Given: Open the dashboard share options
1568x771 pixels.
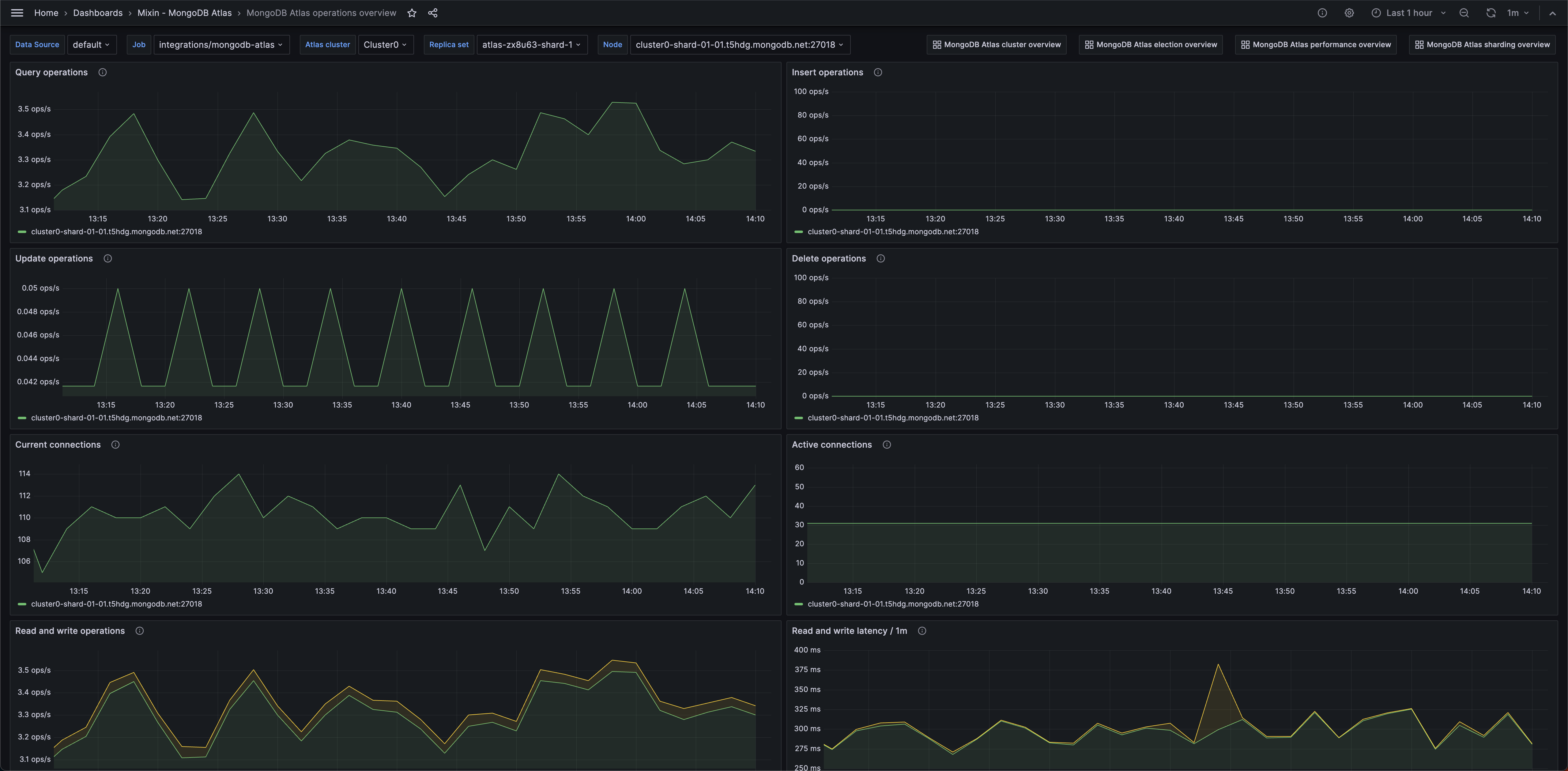Looking at the screenshot, I should 432,12.
